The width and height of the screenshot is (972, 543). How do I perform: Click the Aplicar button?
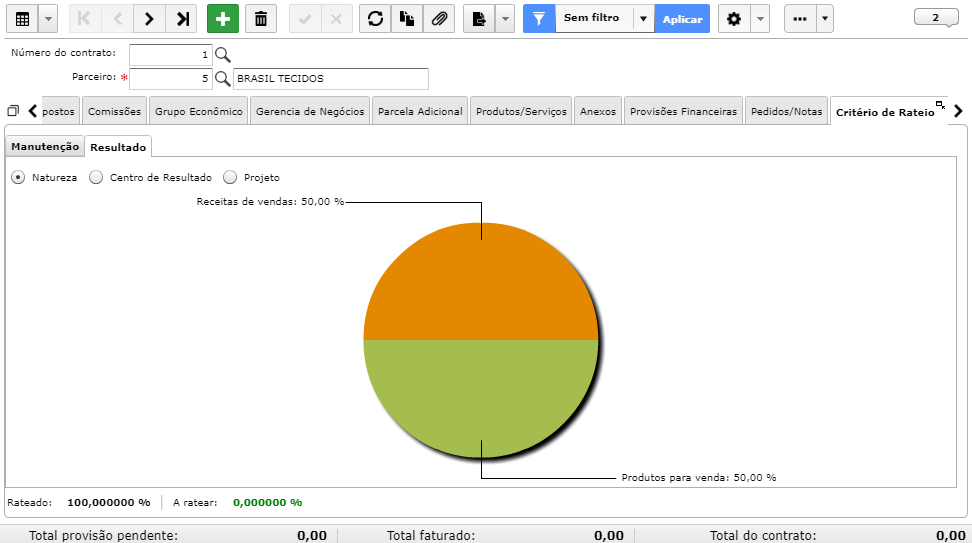tap(682, 19)
